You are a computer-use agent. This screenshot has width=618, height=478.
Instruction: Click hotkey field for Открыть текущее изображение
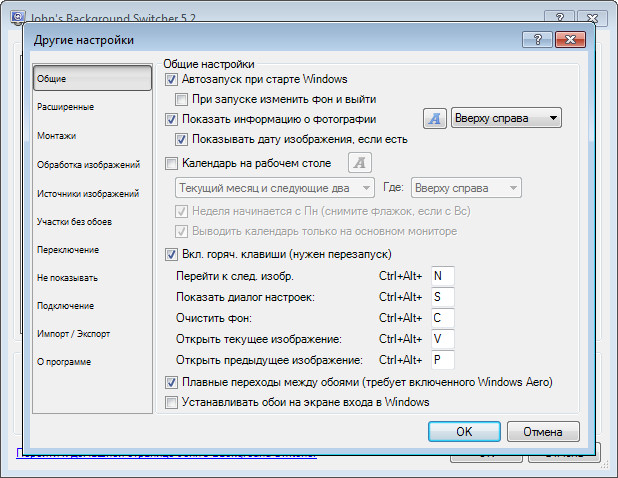(443, 339)
